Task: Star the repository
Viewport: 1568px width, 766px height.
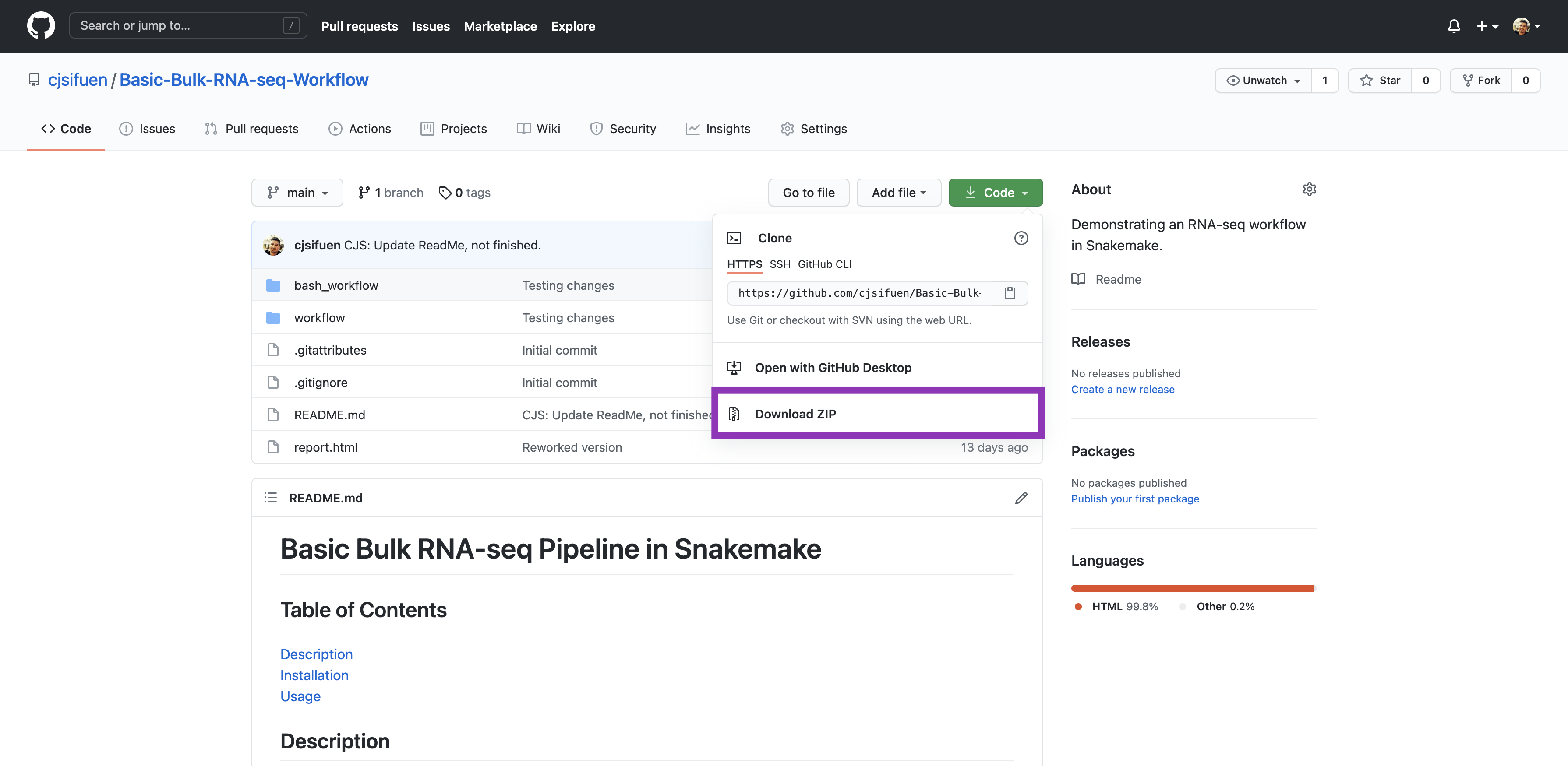Action: [x=1379, y=80]
